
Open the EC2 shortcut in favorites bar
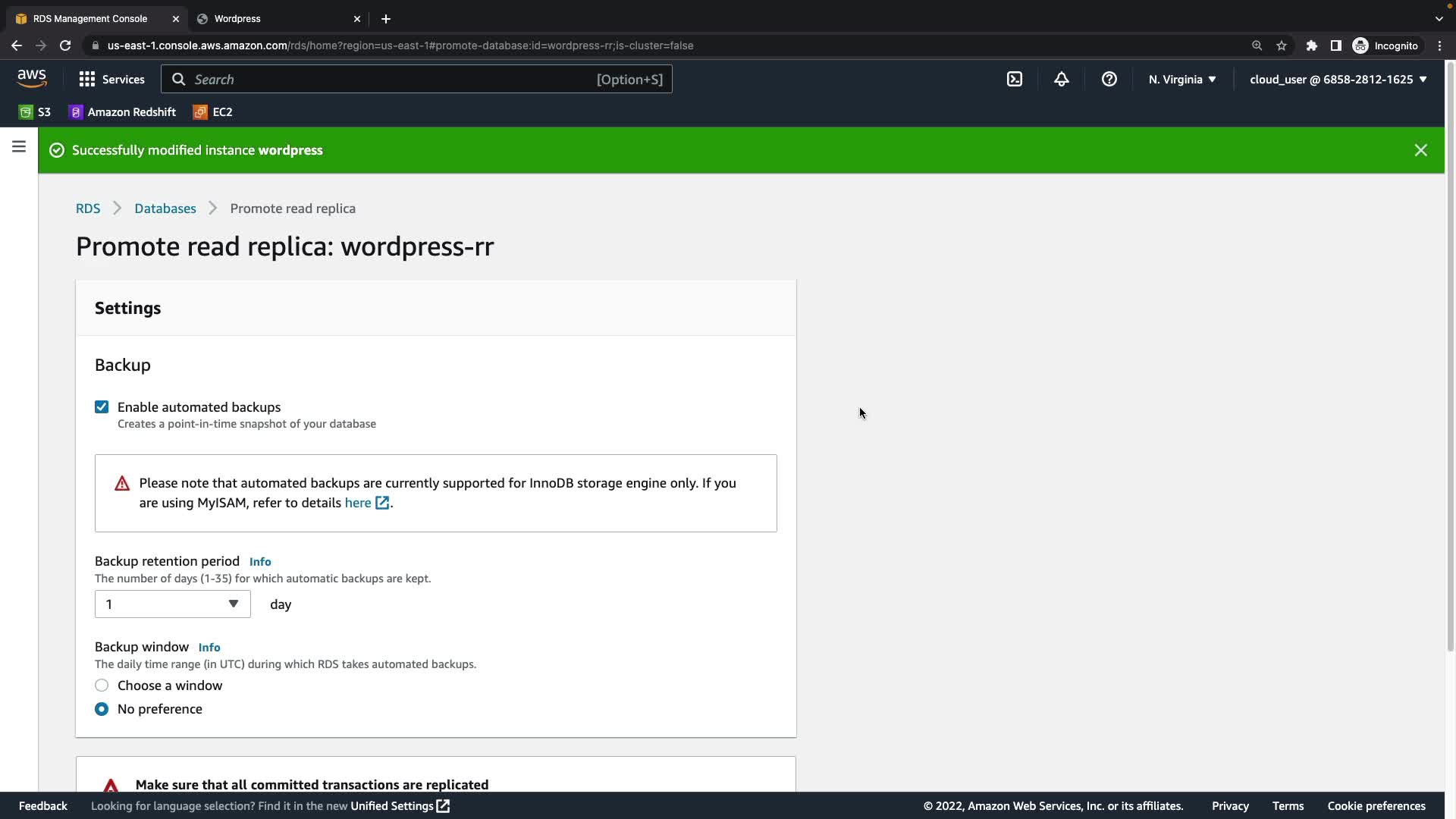(x=213, y=112)
